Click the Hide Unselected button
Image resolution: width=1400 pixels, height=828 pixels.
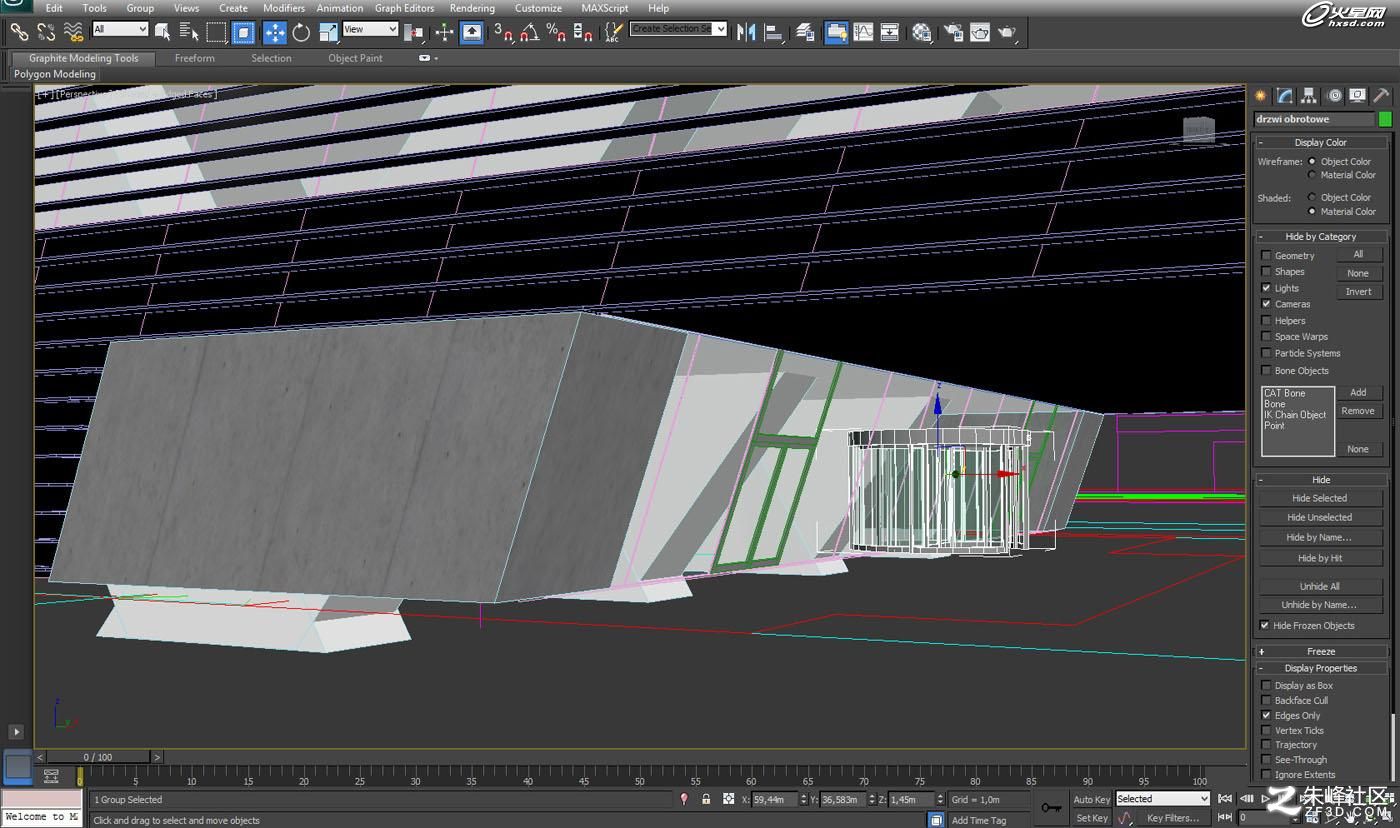[1319, 517]
